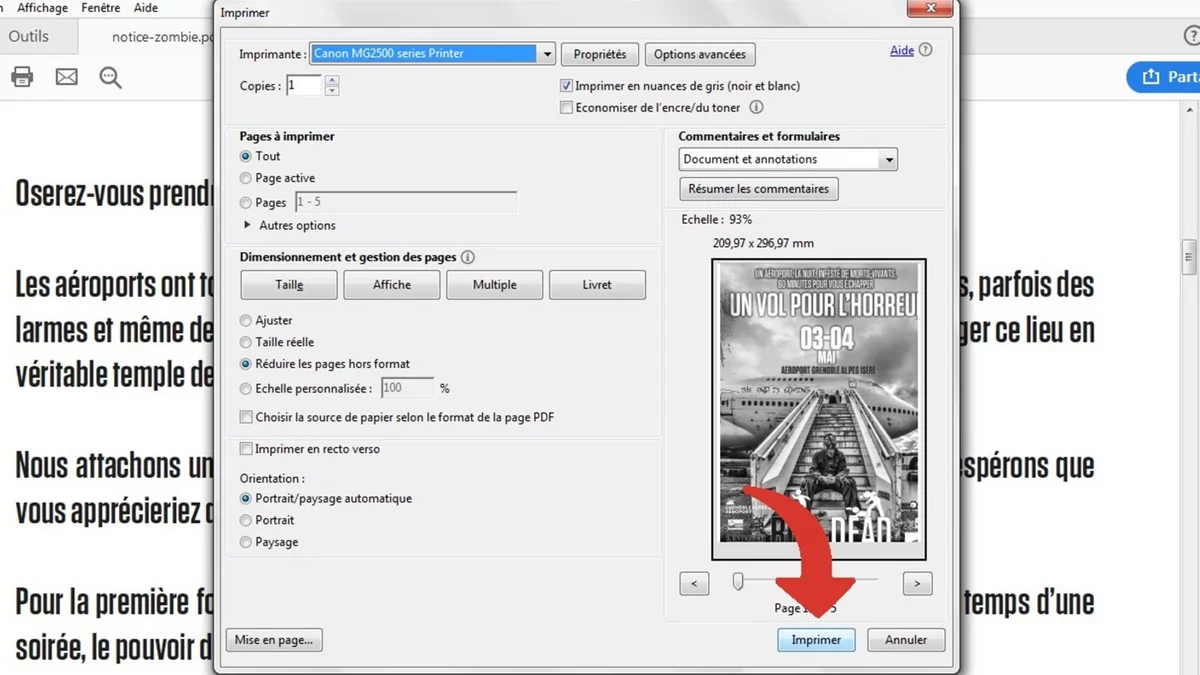This screenshot has width=1200, height=675.
Task: Click info icon beside Dimensionnement et gestion des pages
Action: [468, 257]
